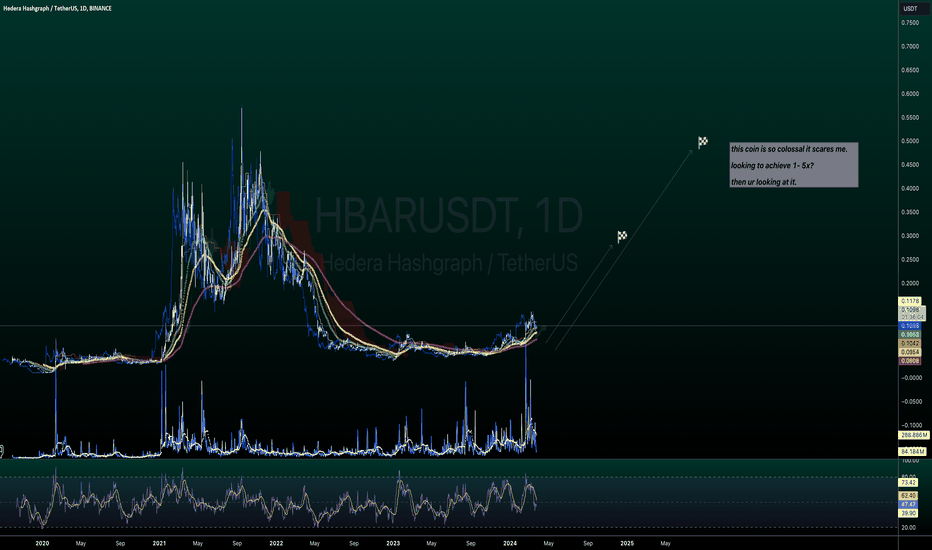Click the 2022 label on time axis

276,543
